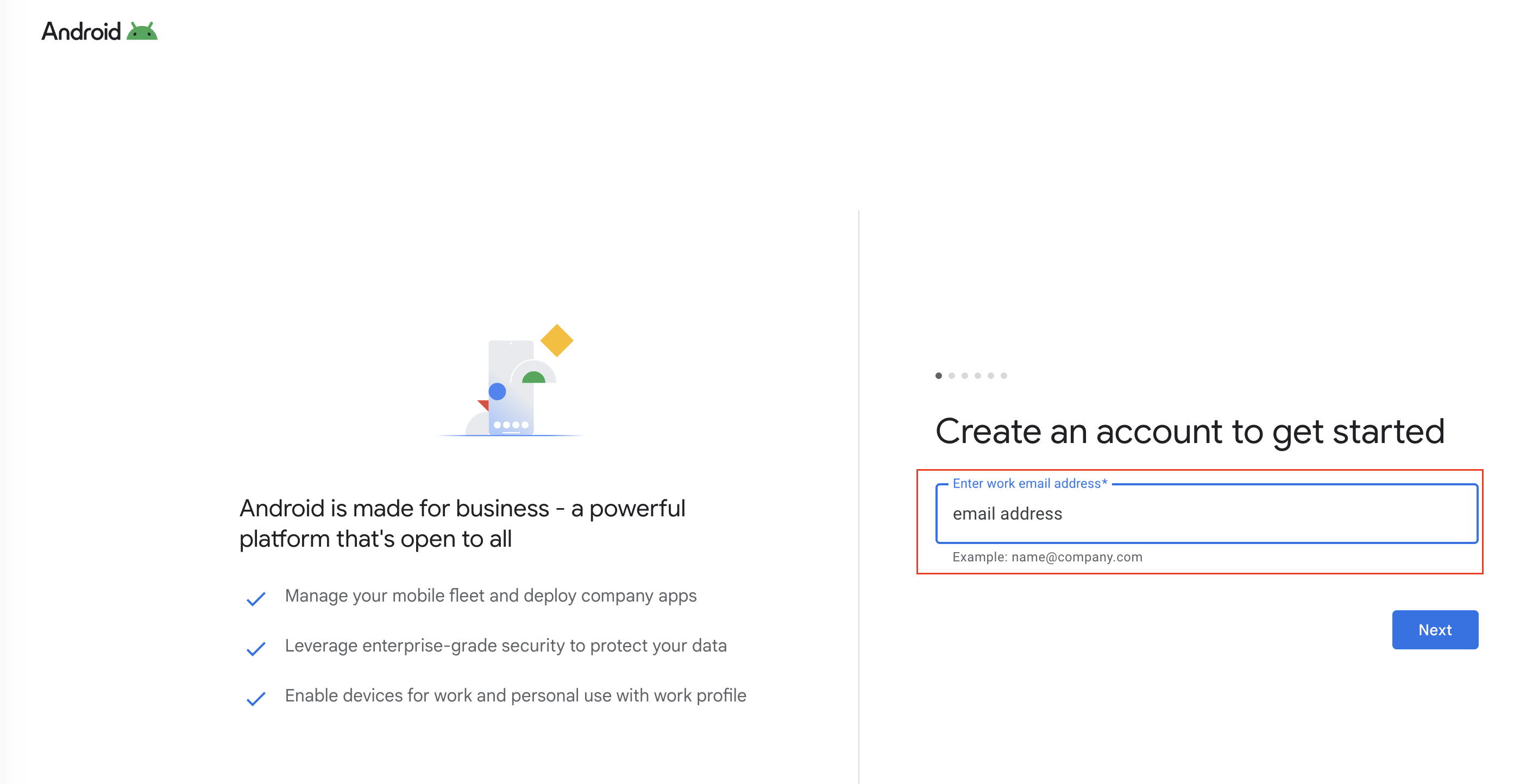
Task: Click the blue circle in phone illustration
Action: tap(498, 391)
